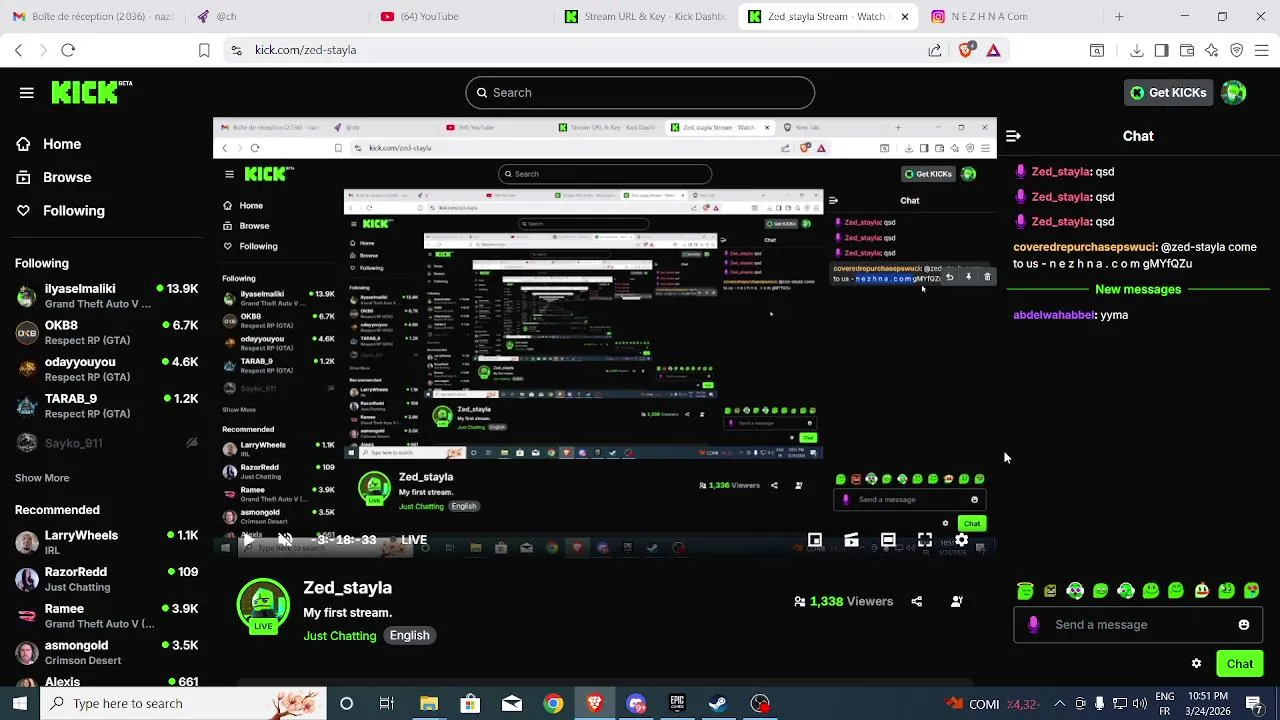Open Windows Start menu

(19, 704)
